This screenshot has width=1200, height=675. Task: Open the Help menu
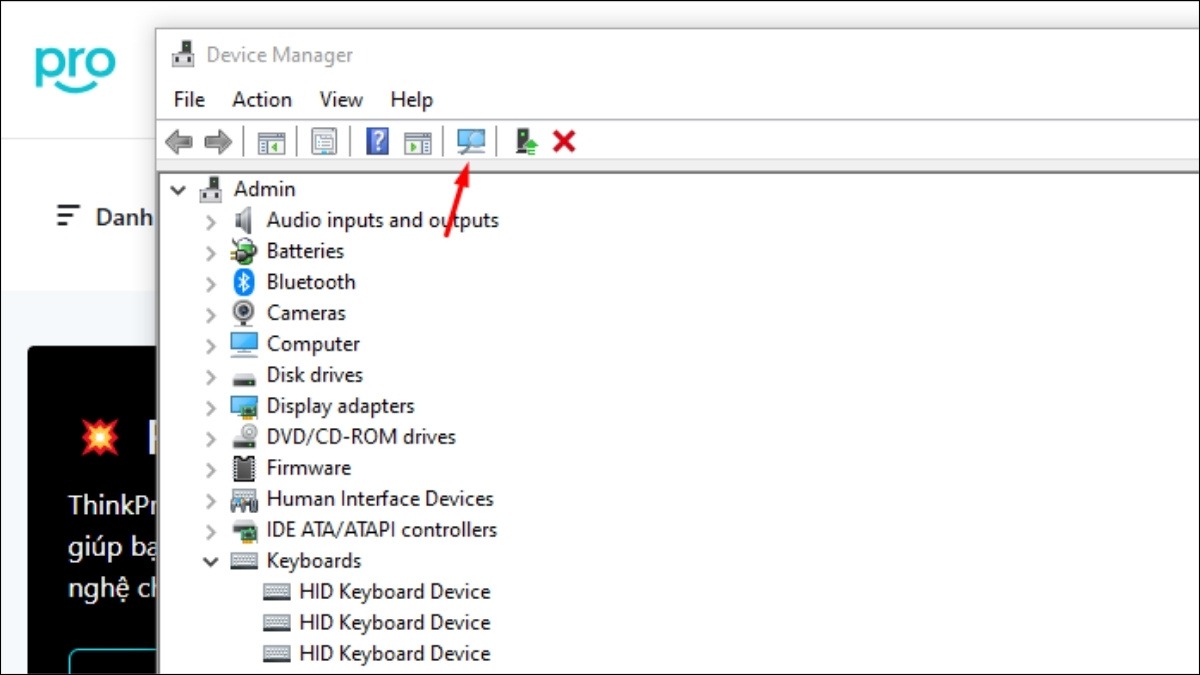[411, 99]
